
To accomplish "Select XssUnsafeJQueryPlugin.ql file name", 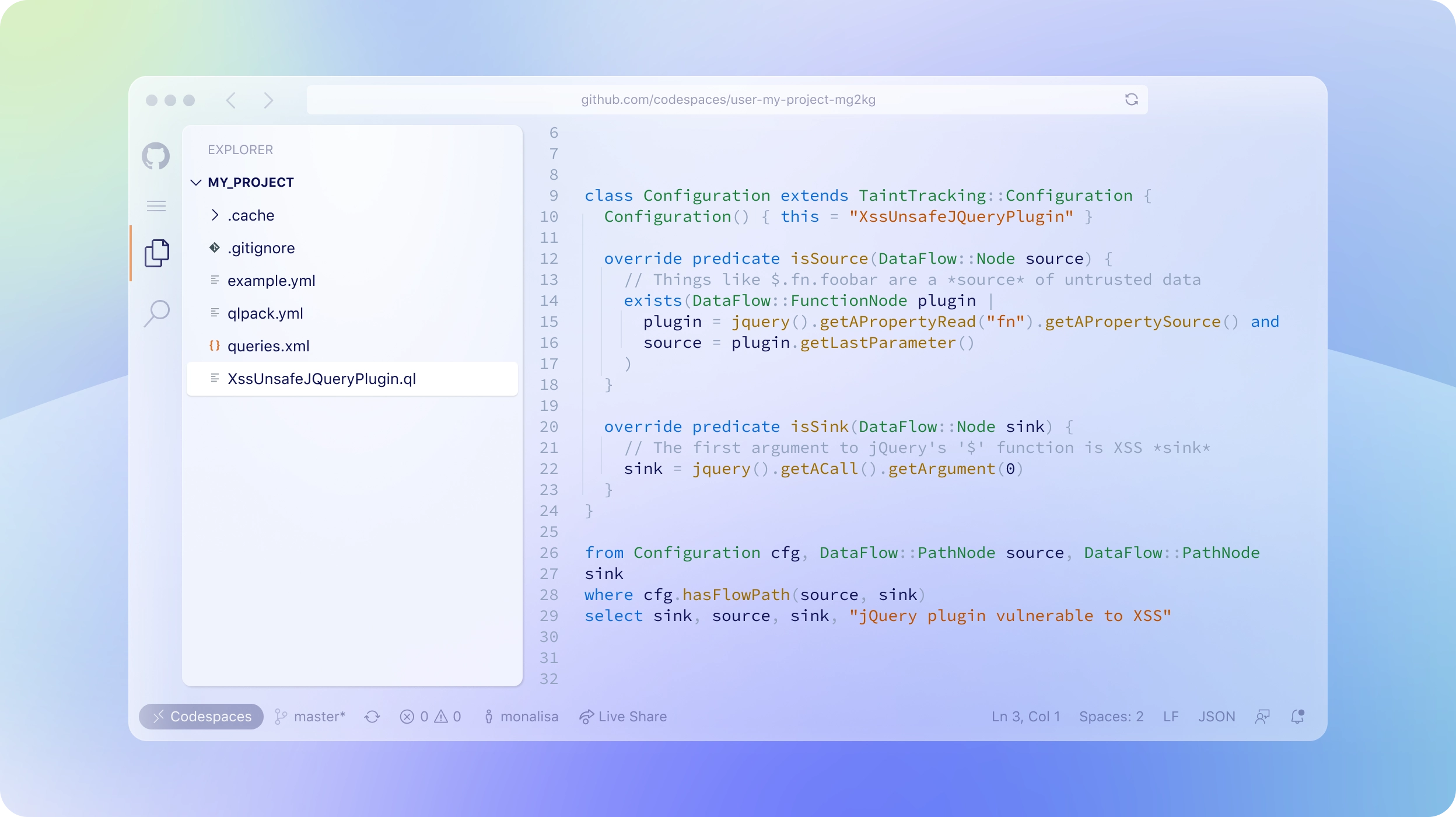I will (x=322, y=379).
